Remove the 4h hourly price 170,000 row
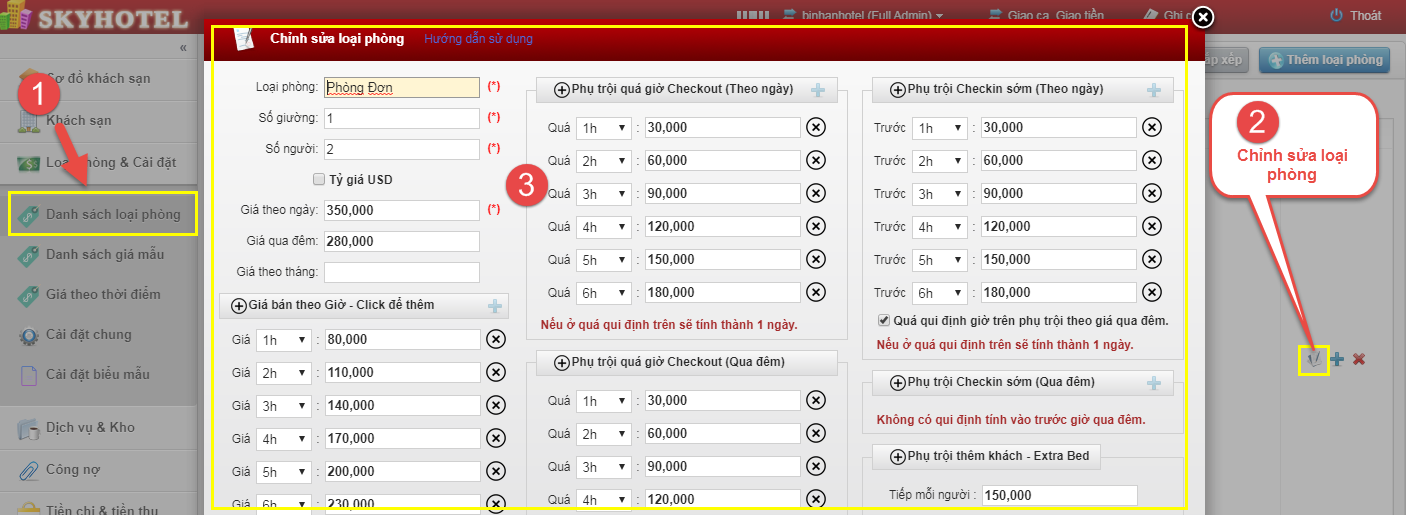This screenshot has height=515, width=1406. pos(496,438)
